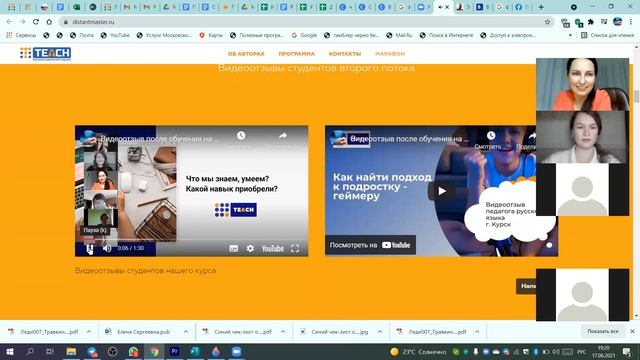This screenshot has height=360, width=640.
Task: Open the 'Сервисы' apps bookmark
Action: point(21,36)
